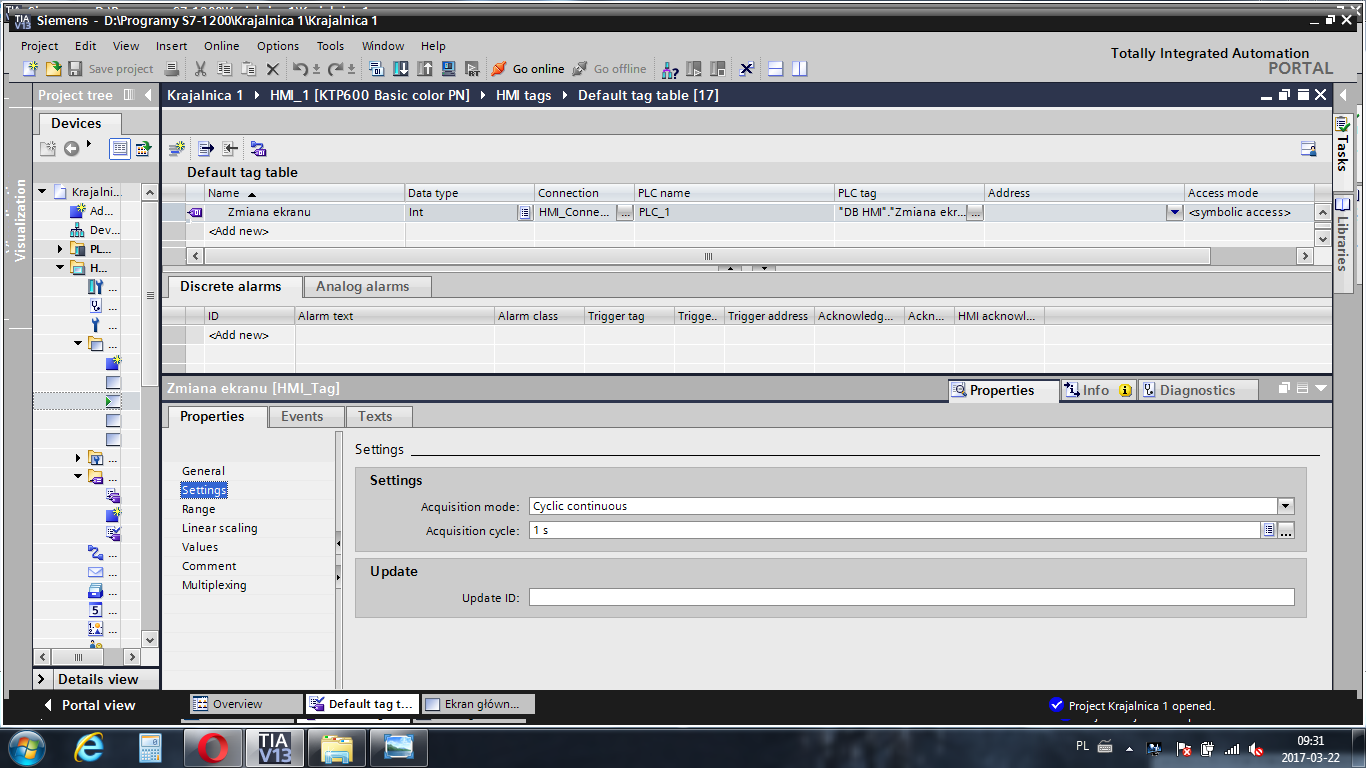Click the Compile toolbar icon
Screen dimensions: 1366x768
(x=376, y=69)
